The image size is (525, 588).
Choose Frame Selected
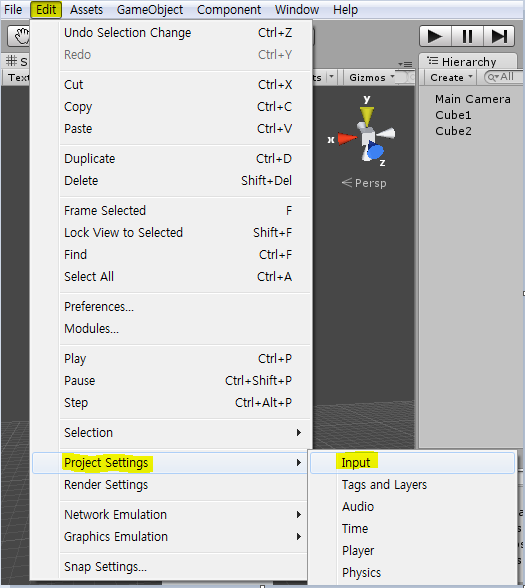tap(172, 211)
